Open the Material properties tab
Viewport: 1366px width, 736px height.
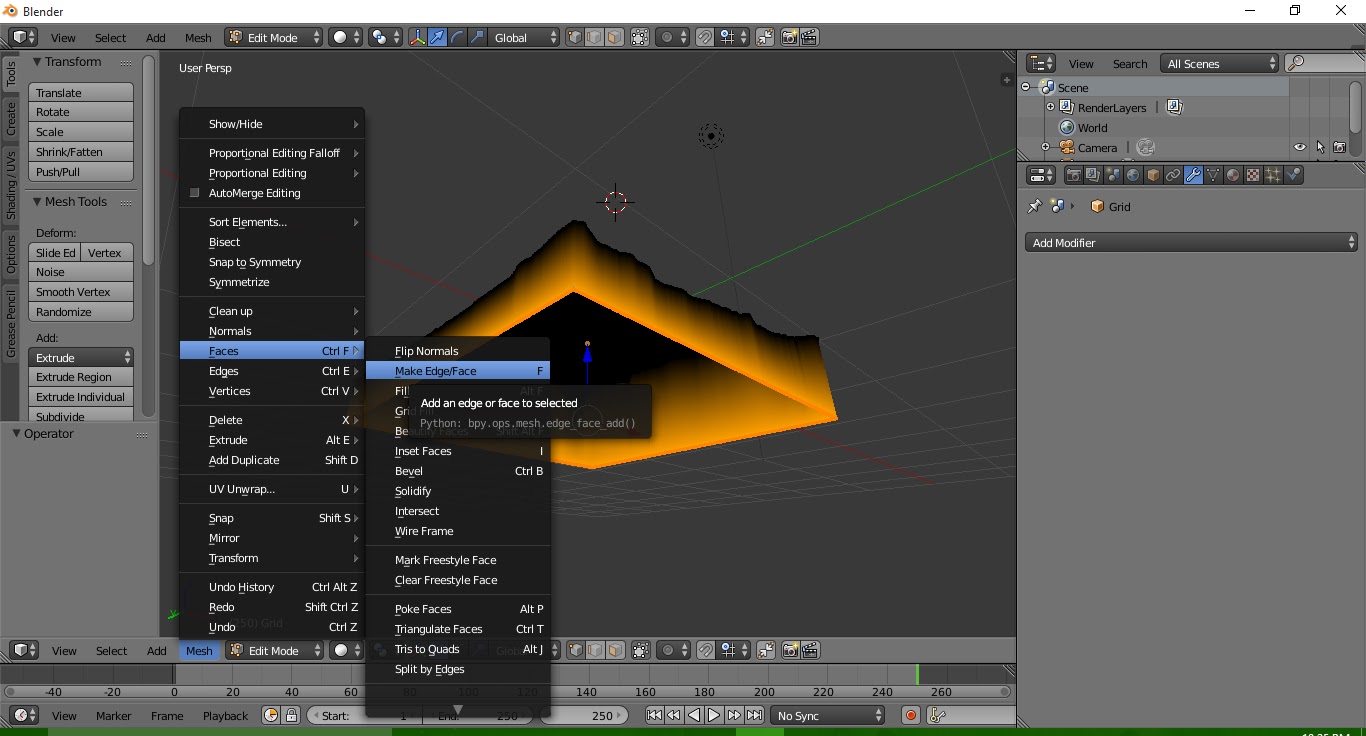pyautogui.click(x=1233, y=175)
